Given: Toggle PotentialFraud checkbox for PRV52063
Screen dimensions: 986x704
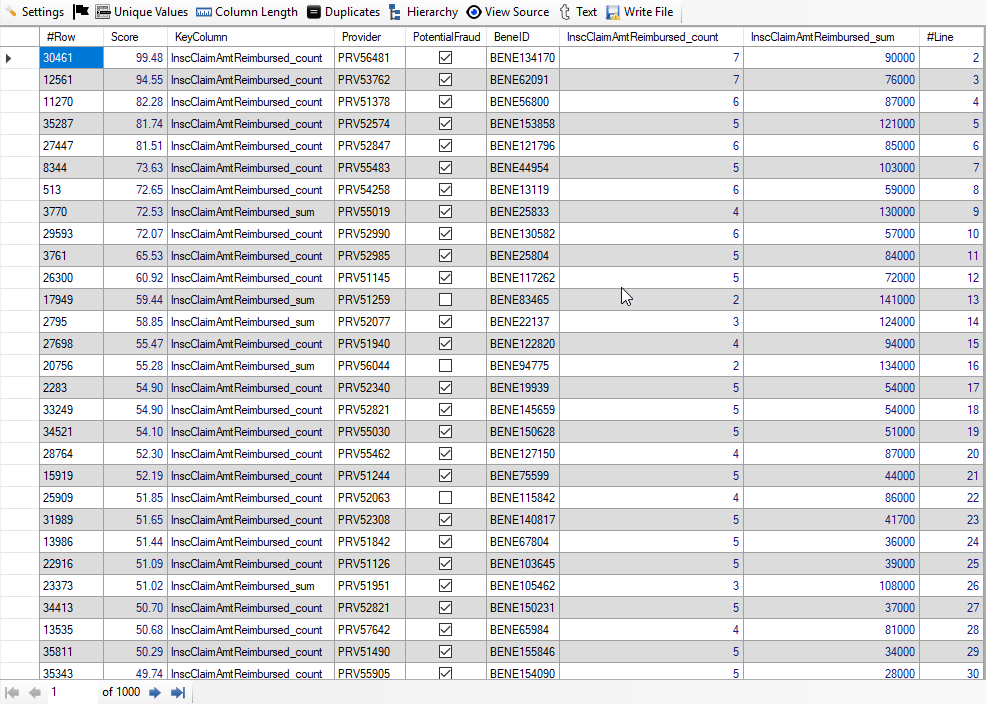Looking at the screenshot, I should point(445,498).
